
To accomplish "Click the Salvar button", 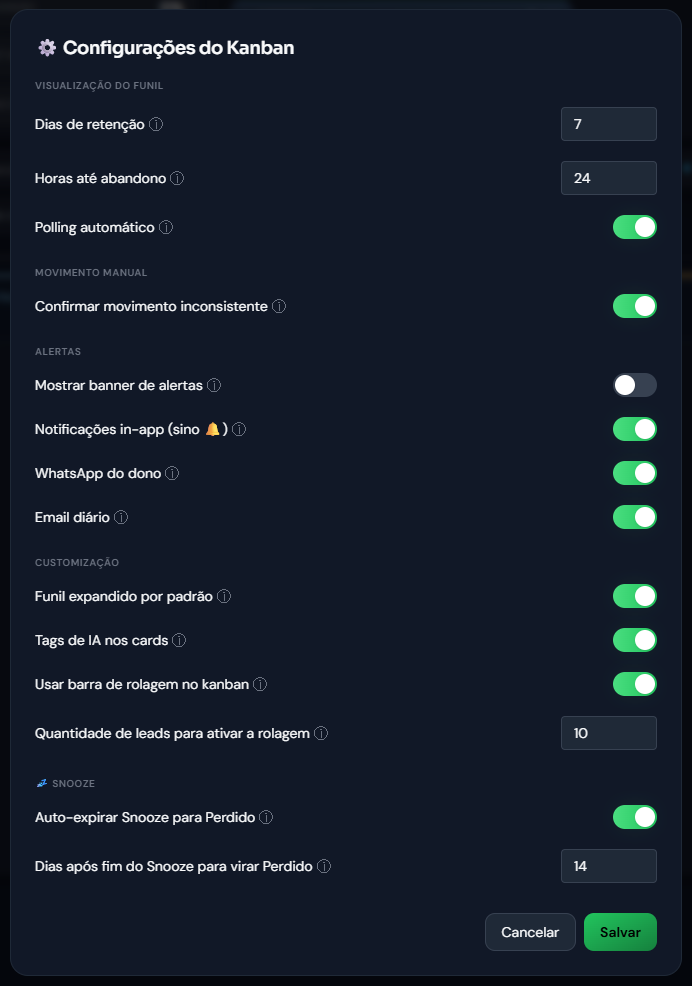I will coord(620,932).
